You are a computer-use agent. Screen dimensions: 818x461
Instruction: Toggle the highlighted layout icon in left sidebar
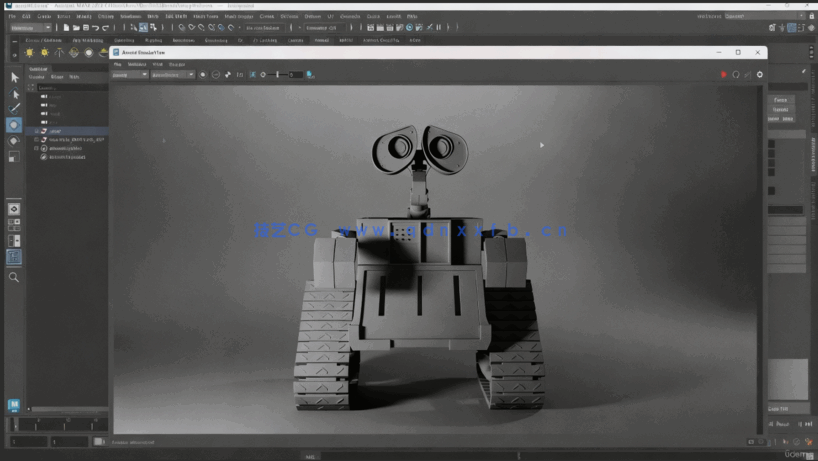[14, 257]
